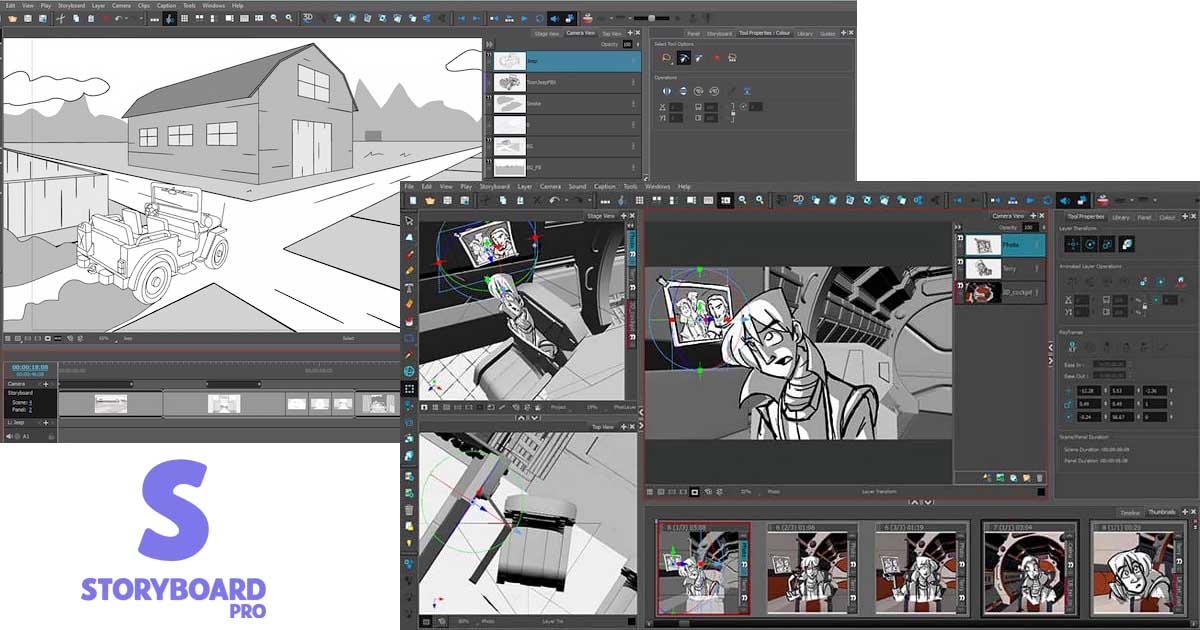Screen dimensions: 1200x630
Task: Switch to Top View tab in back window
Action: click(x=611, y=33)
